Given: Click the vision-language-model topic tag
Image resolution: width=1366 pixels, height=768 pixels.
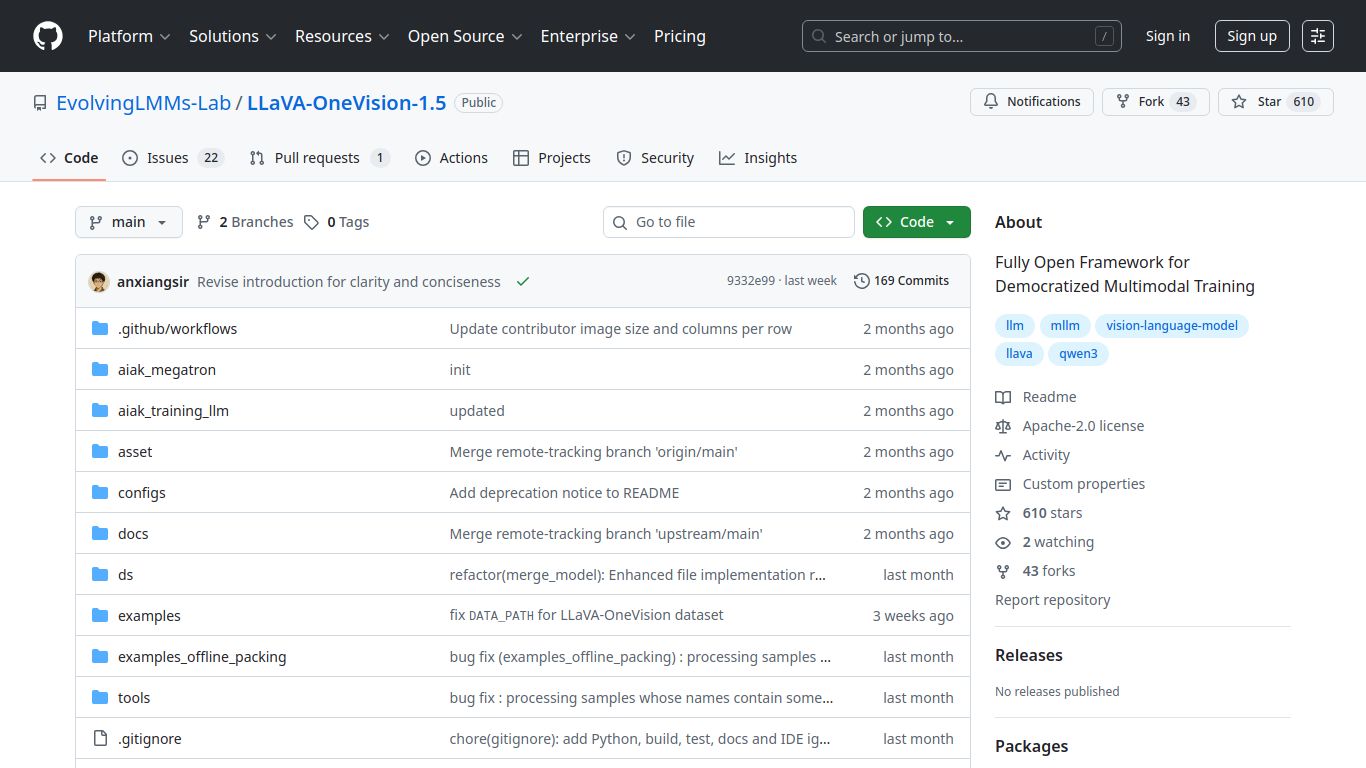Looking at the screenshot, I should point(1171,326).
